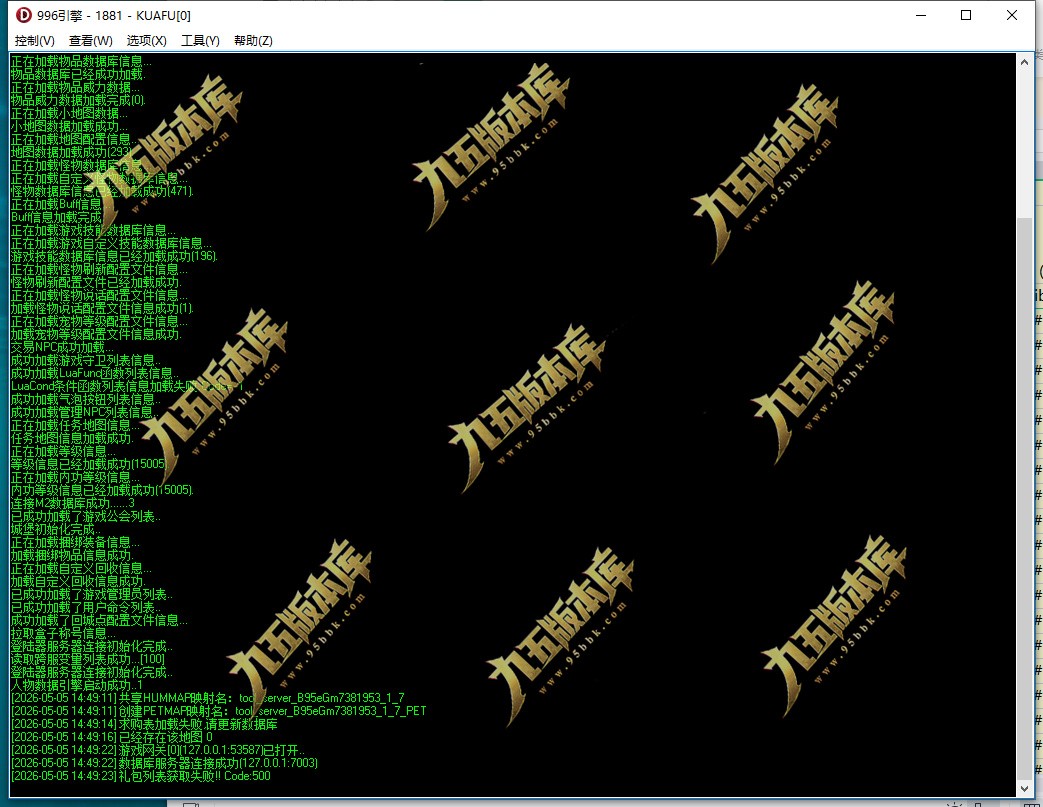The width and height of the screenshot is (1043, 807).
Task: Select log line 等级信息已经加载成功(15005)
Action: pos(89,464)
